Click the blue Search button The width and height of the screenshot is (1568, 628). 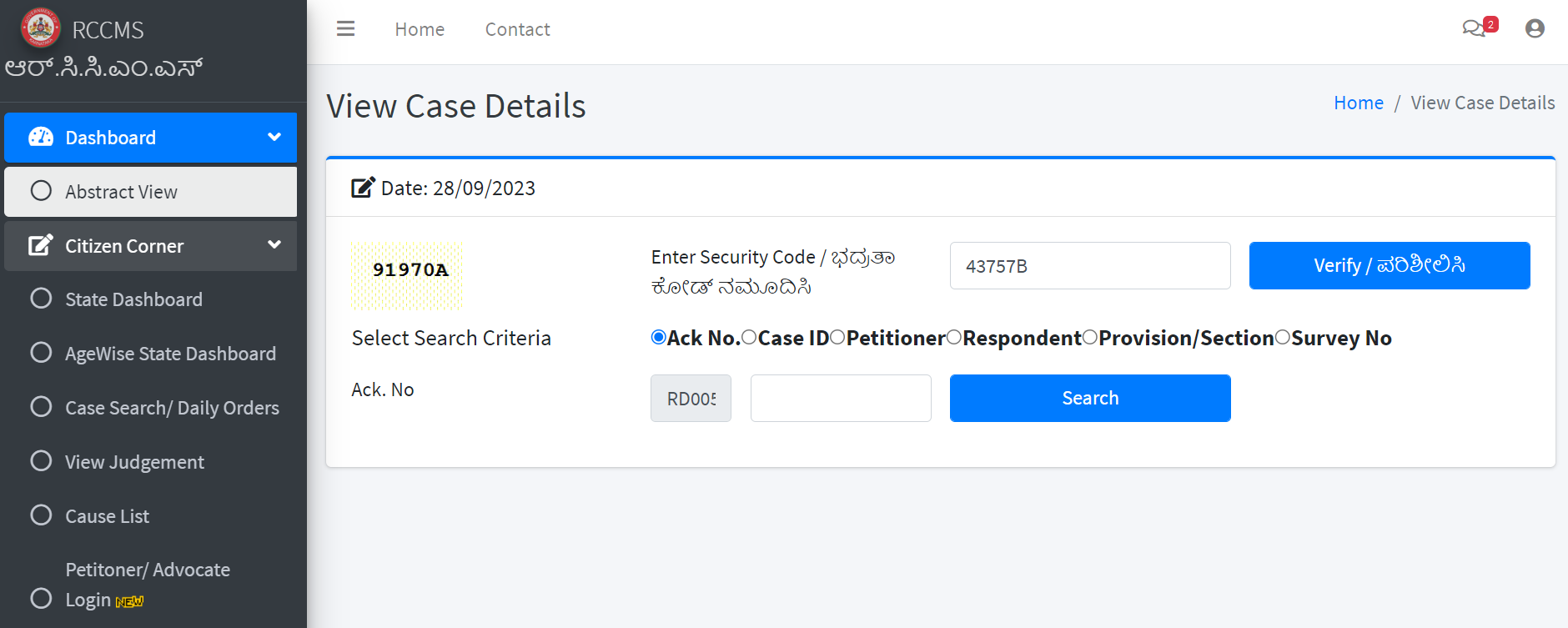1090,398
